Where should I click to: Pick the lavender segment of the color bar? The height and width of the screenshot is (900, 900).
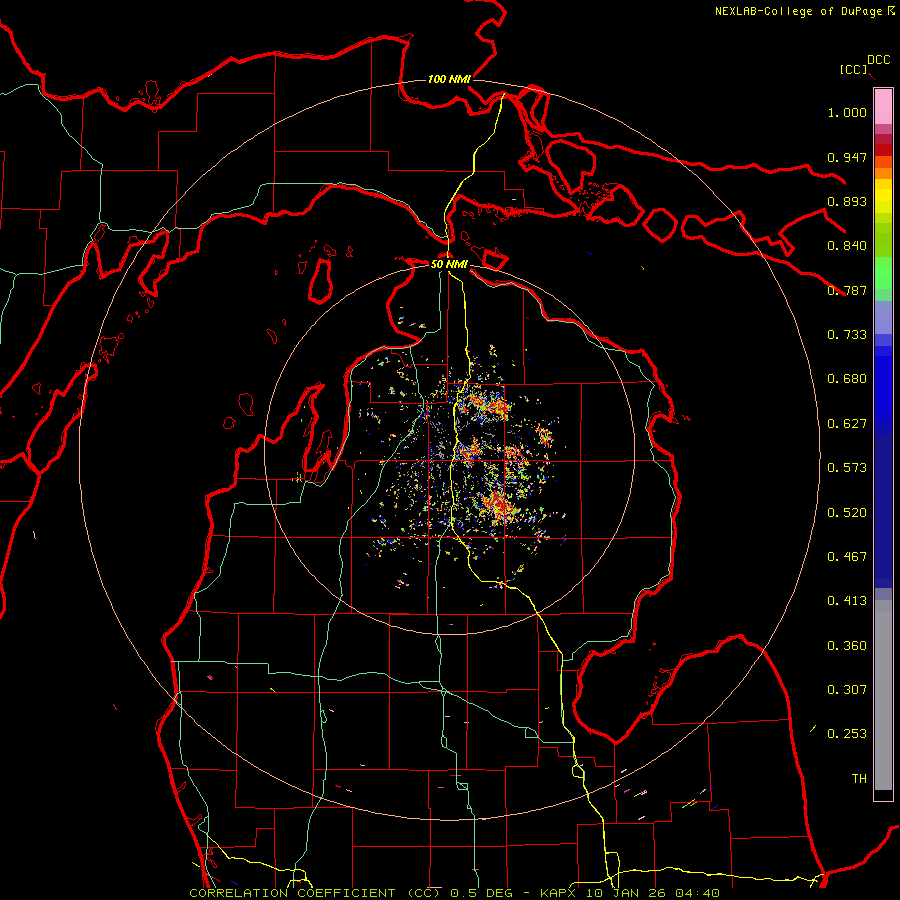pyautogui.click(x=883, y=317)
